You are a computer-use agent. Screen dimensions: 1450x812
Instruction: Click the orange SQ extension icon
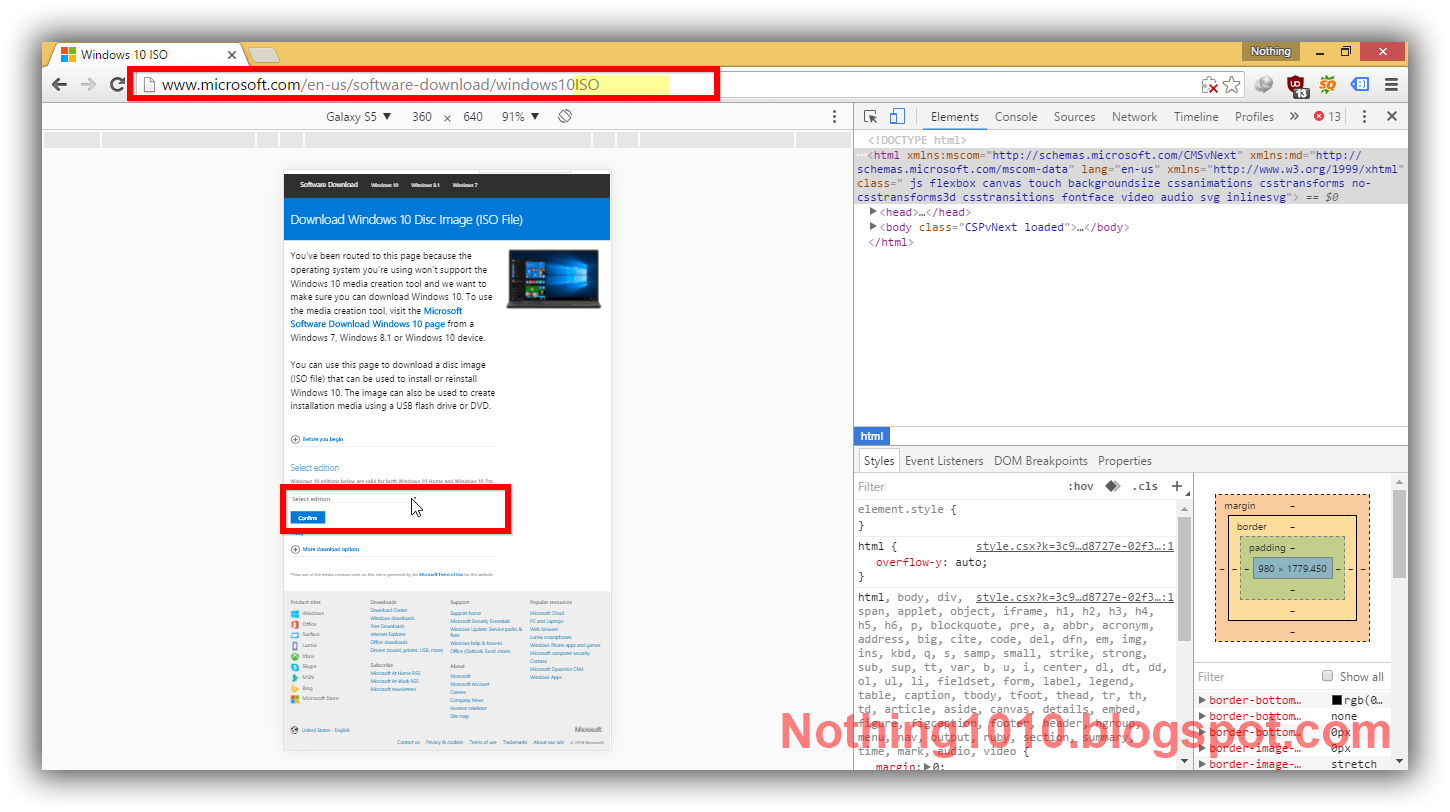point(1328,85)
